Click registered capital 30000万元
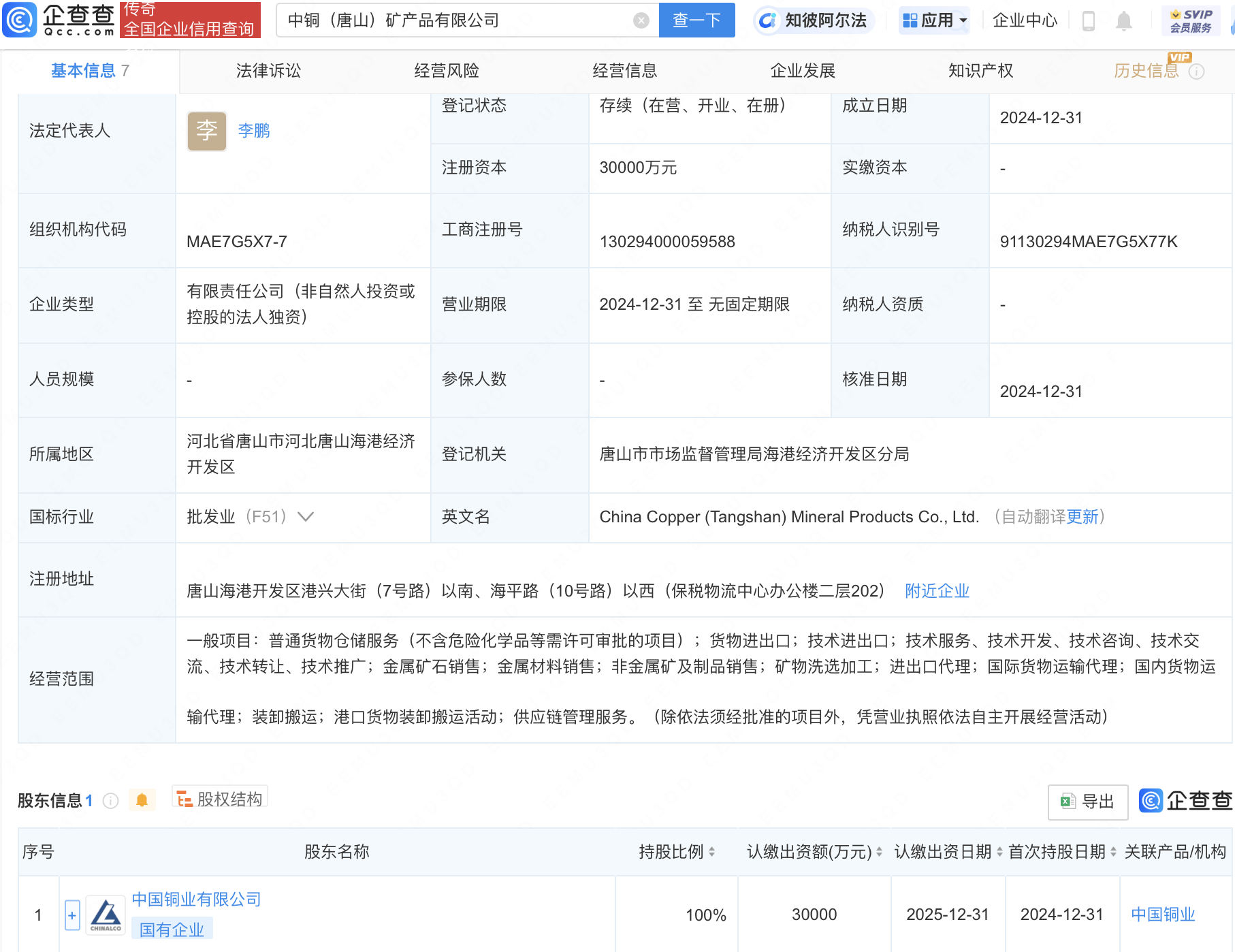The image size is (1235, 952). pos(638,168)
